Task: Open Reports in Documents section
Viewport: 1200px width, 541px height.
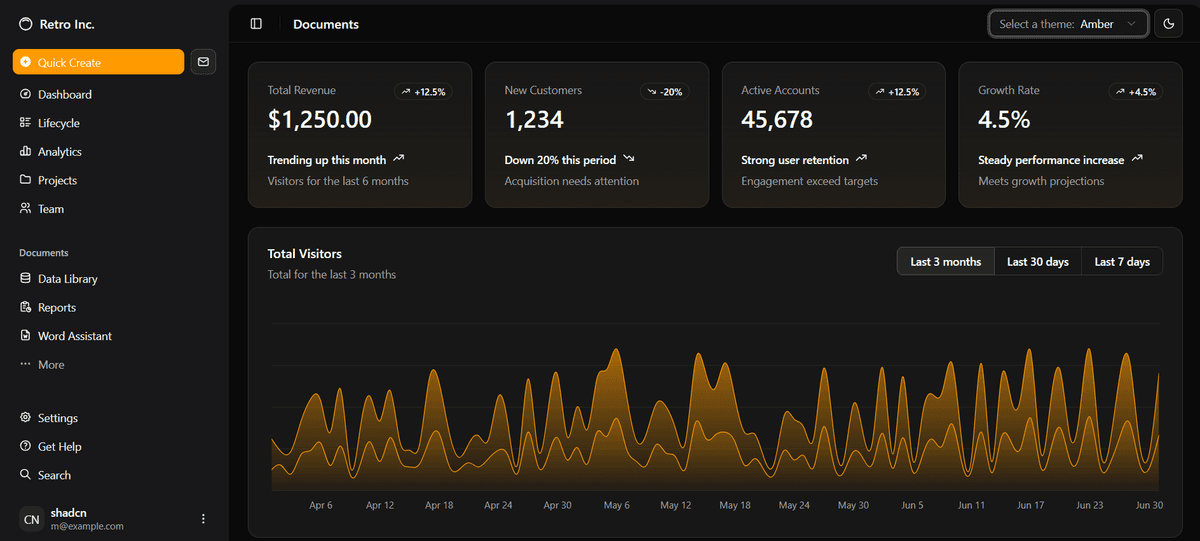Action: [x=57, y=308]
